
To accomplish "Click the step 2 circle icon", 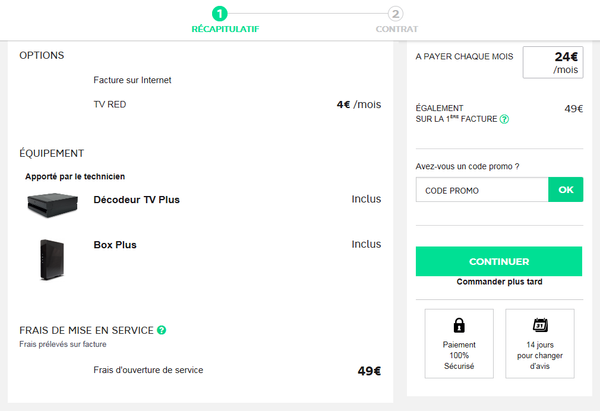I will point(396,14).
